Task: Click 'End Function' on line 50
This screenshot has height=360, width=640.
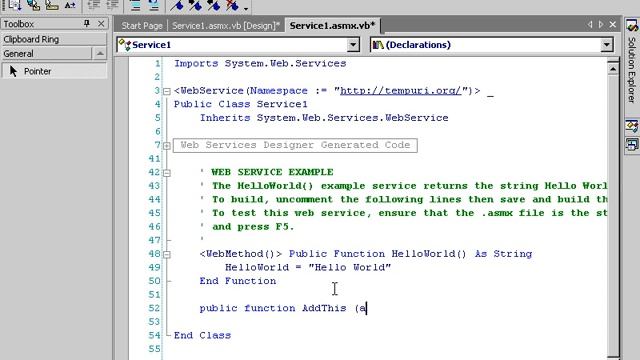Action: coord(238,281)
